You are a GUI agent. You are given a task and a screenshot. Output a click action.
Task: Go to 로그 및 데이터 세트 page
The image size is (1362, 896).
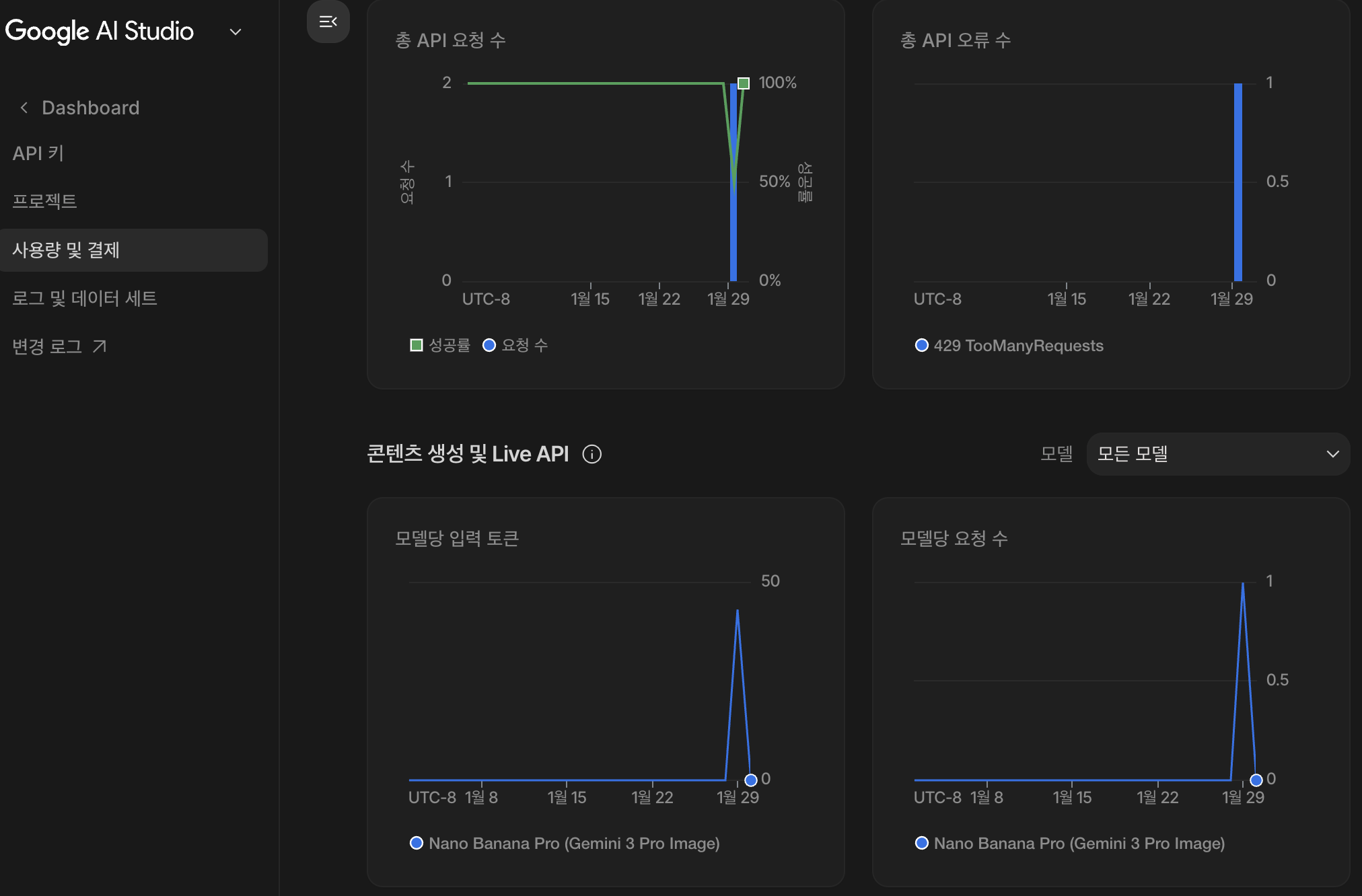click(85, 298)
